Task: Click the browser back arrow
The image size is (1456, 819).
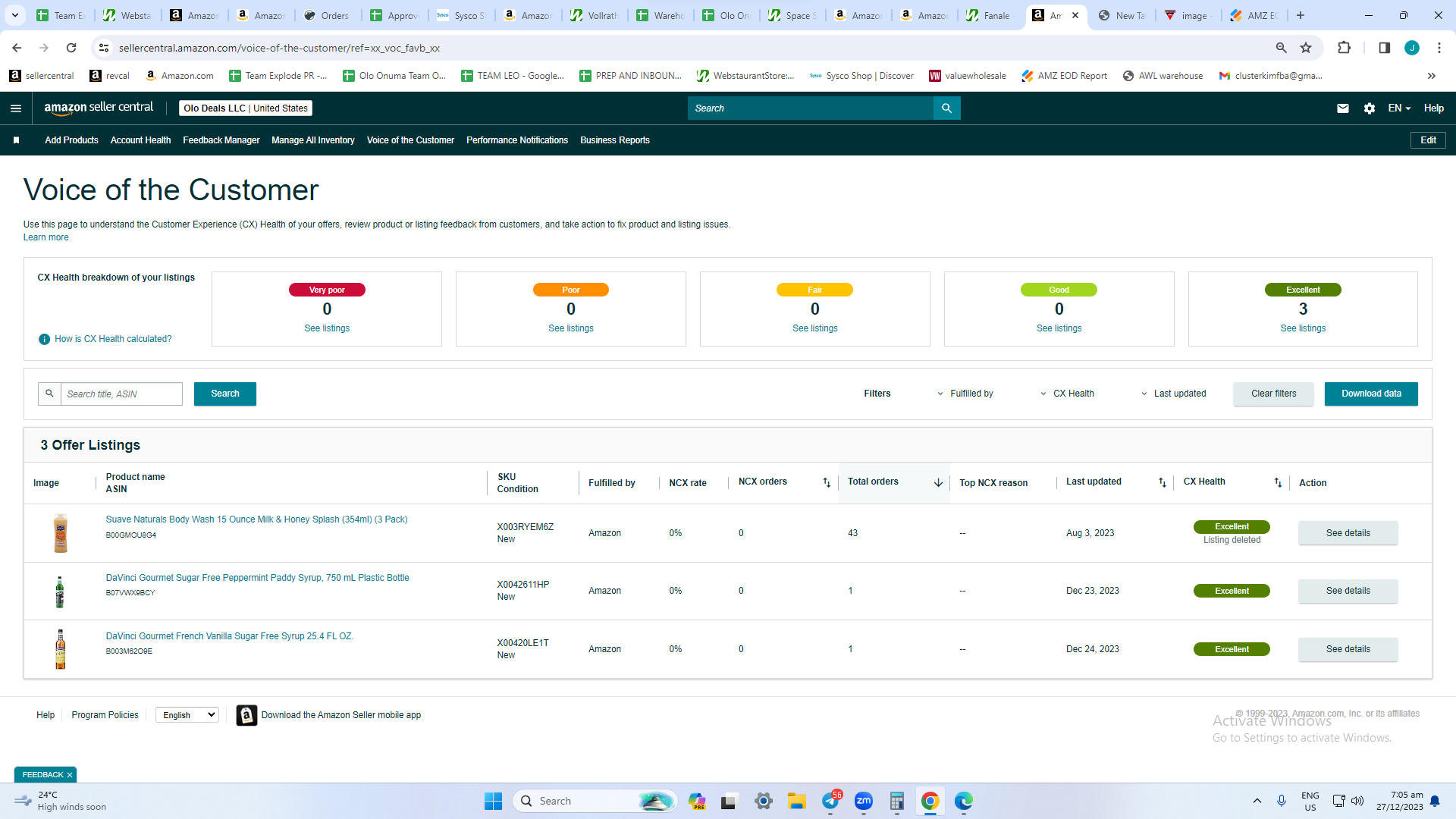Action: click(17, 48)
